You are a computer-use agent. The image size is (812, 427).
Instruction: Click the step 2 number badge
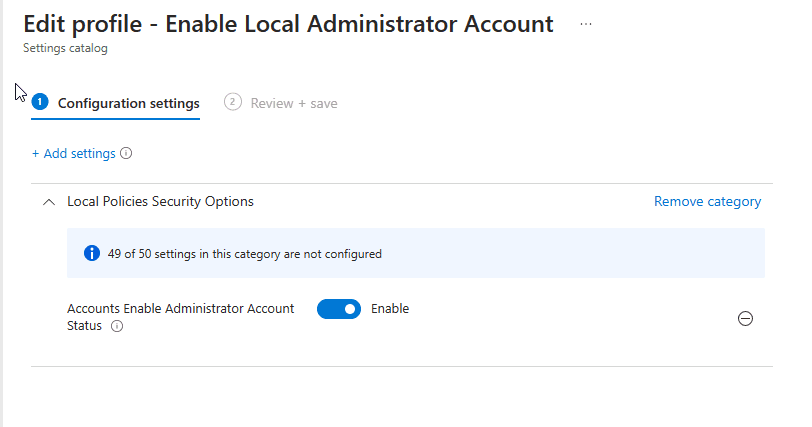pyautogui.click(x=233, y=102)
